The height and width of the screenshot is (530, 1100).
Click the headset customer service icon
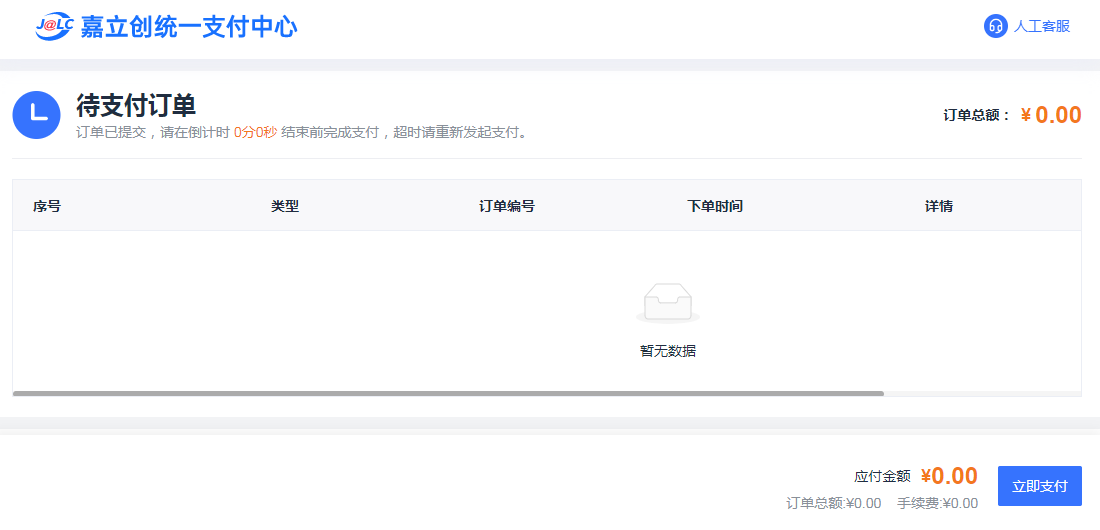(995, 26)
